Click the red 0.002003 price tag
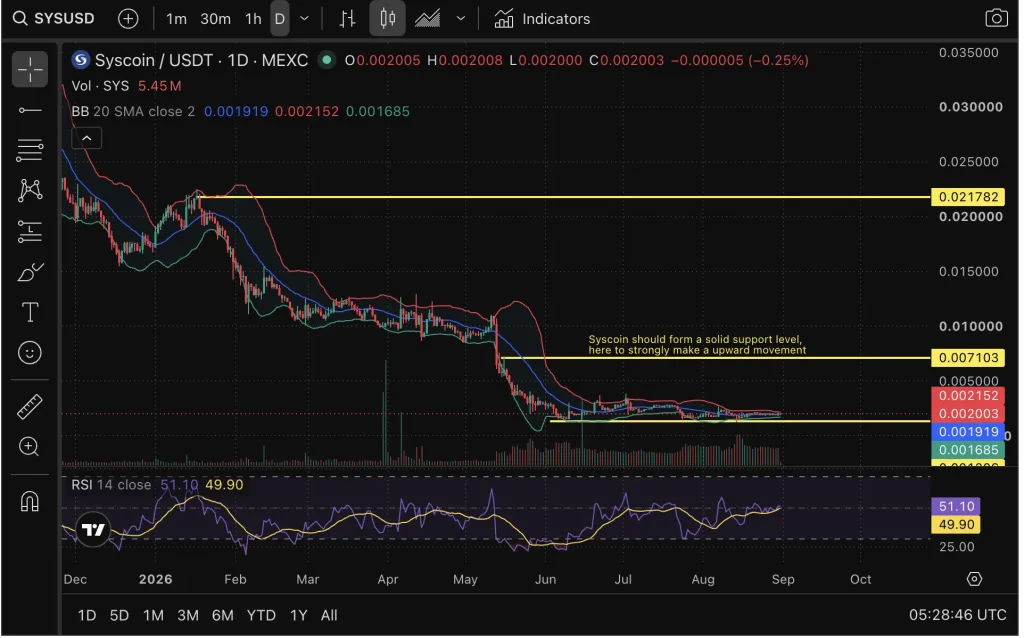This screenshot has height=638, width=1024. 968,413
